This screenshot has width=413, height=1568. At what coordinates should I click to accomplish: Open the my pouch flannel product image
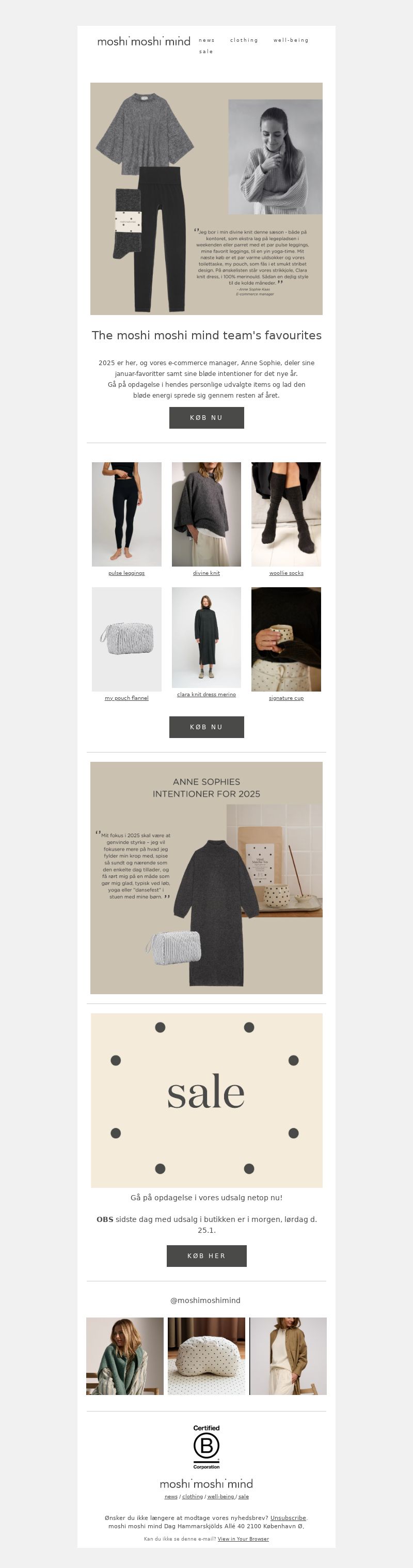pyautogui.click(x=126, y=639)
